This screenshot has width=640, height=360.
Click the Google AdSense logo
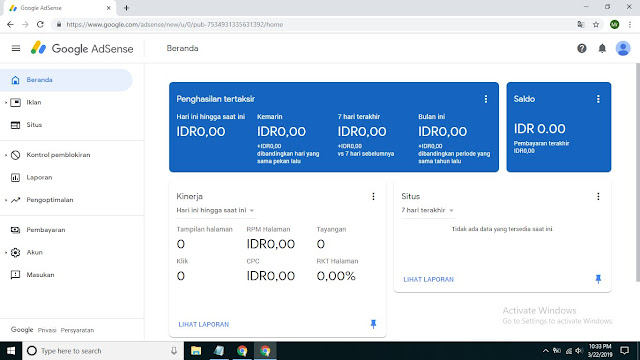point(82,49)
